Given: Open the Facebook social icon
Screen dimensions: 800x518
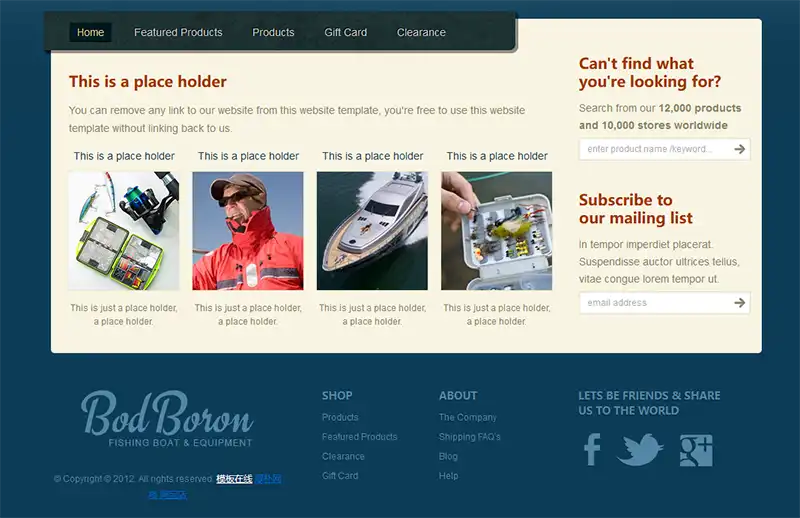Looking at the screenshot, I should 592,450.
